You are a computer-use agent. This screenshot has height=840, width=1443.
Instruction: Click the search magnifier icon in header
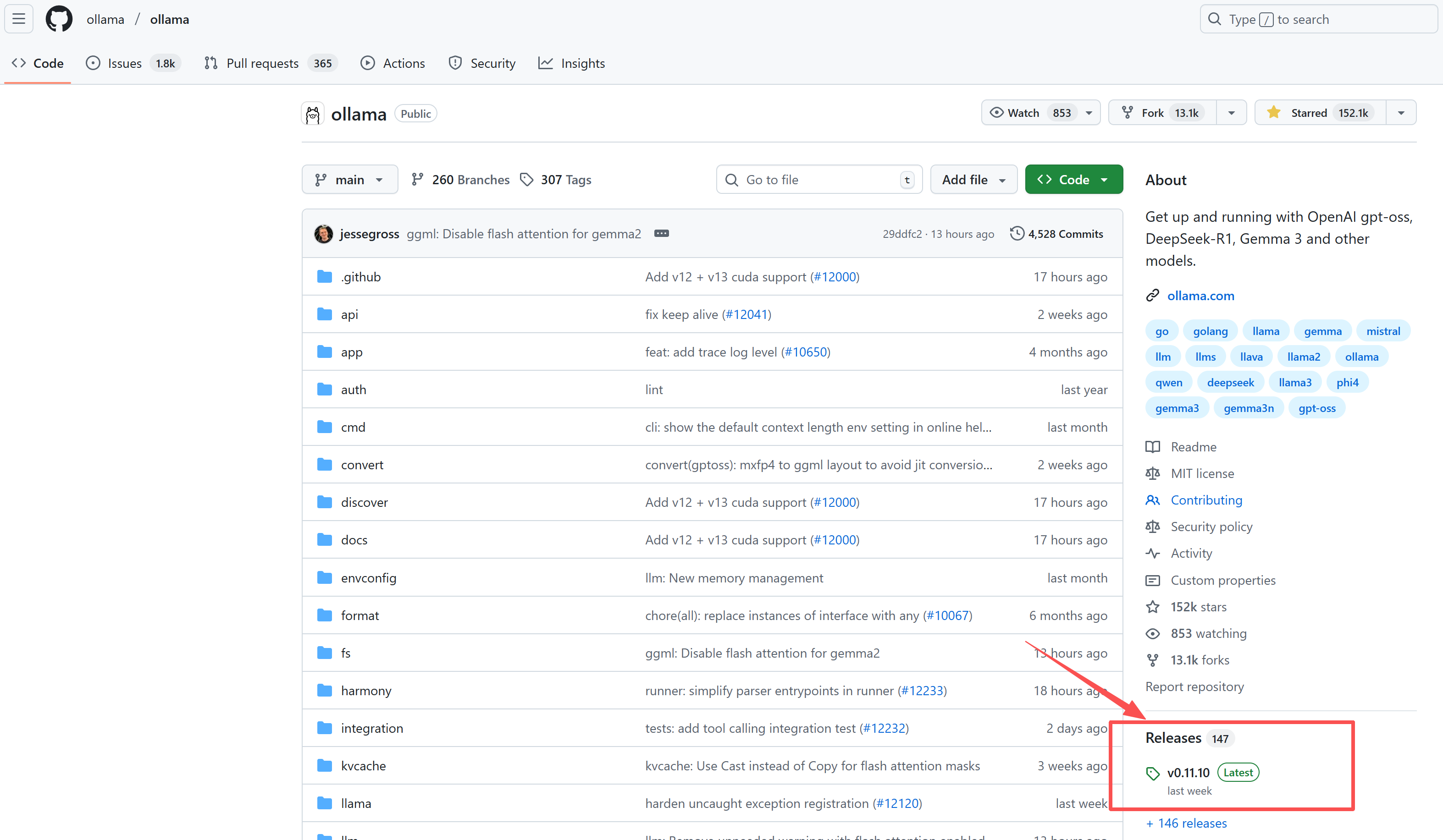click(x=1214, y=19)
